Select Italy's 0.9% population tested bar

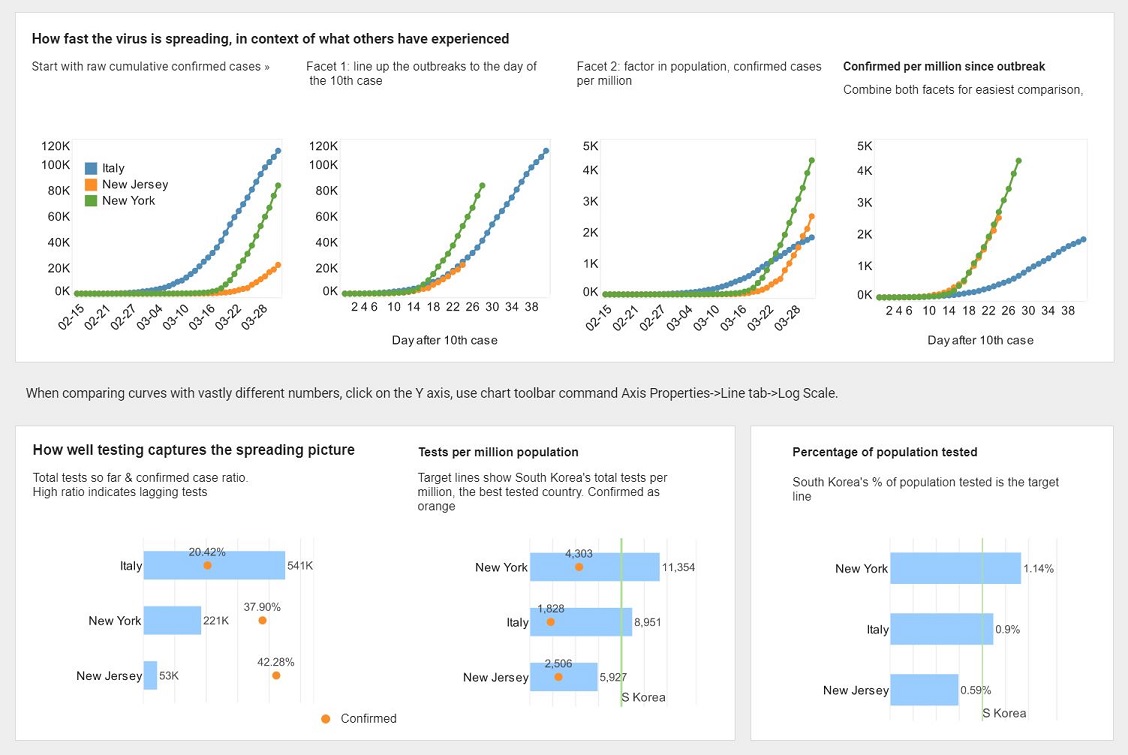tap(940, 629)
